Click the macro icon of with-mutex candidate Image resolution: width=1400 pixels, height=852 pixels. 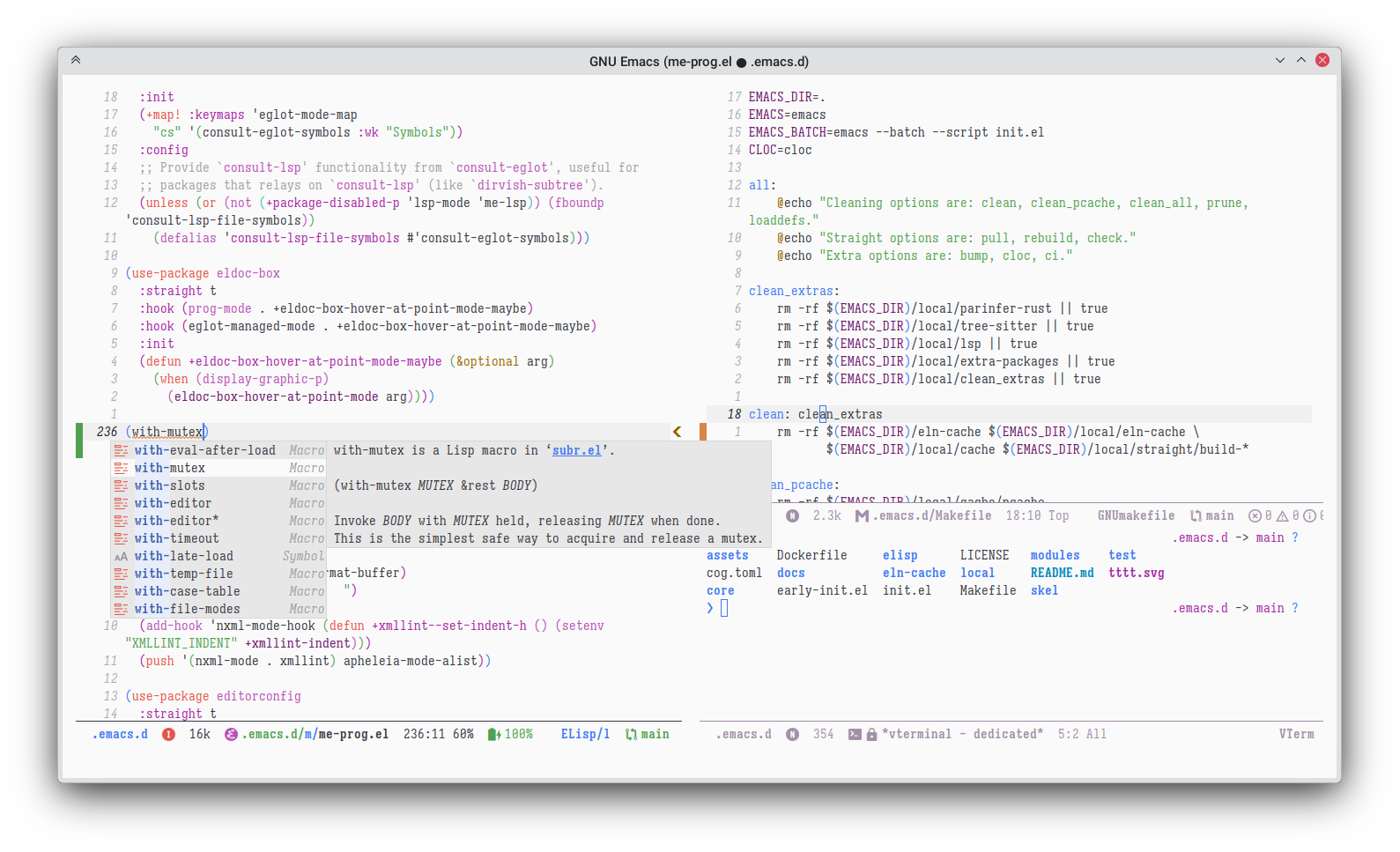(x=121, y=468)
